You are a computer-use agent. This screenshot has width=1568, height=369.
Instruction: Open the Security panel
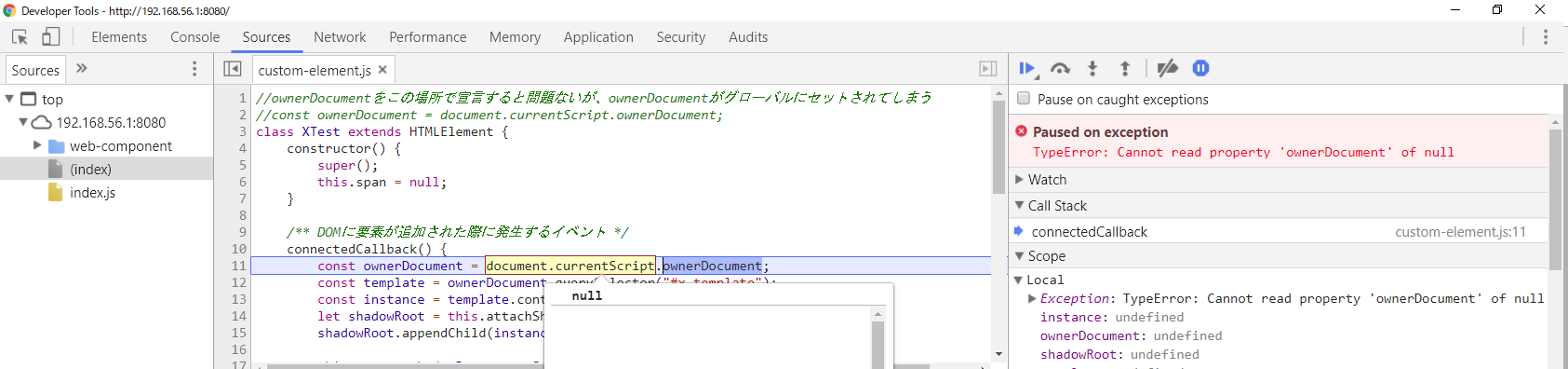[681, 37]
